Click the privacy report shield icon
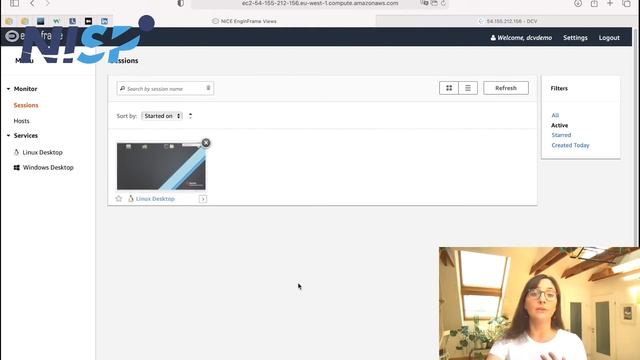 click(x=180, y=3)
